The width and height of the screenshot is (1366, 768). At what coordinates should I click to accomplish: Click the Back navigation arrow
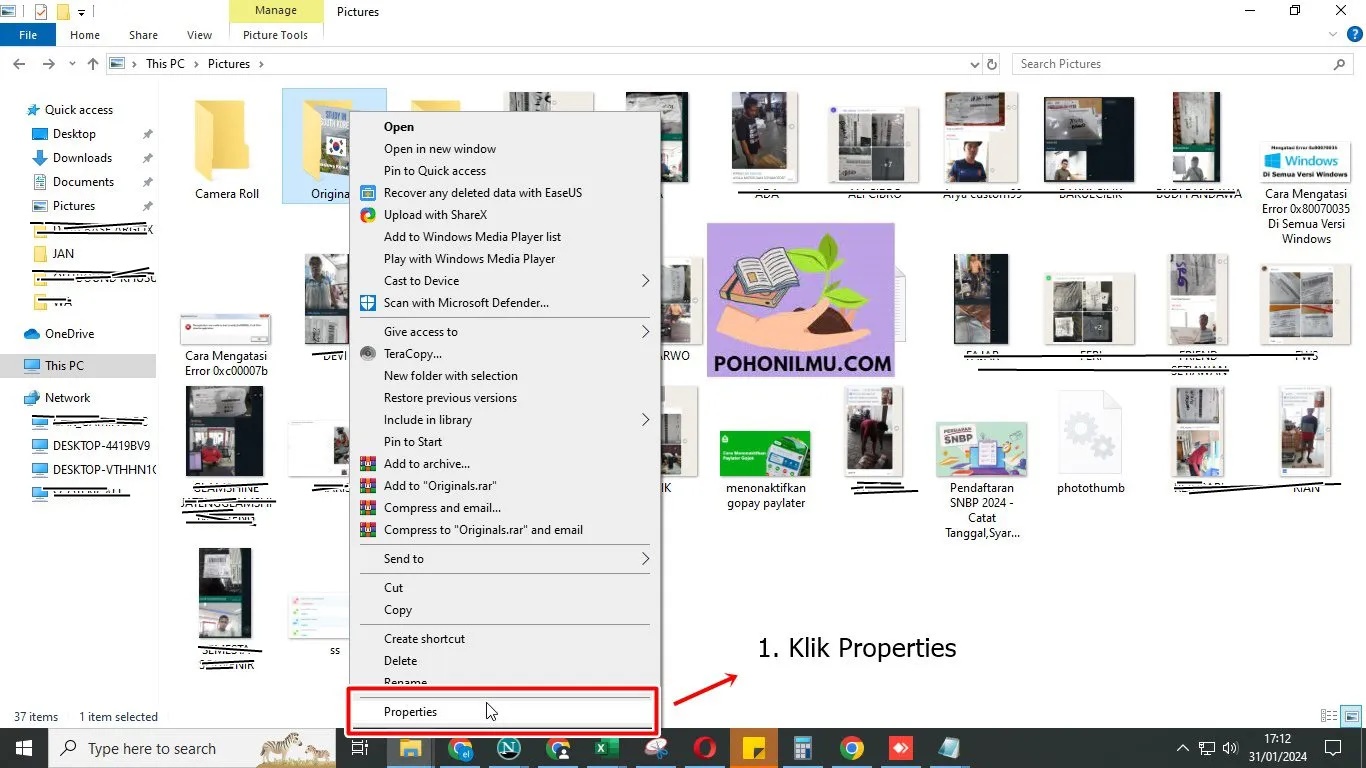pos(19,64)
